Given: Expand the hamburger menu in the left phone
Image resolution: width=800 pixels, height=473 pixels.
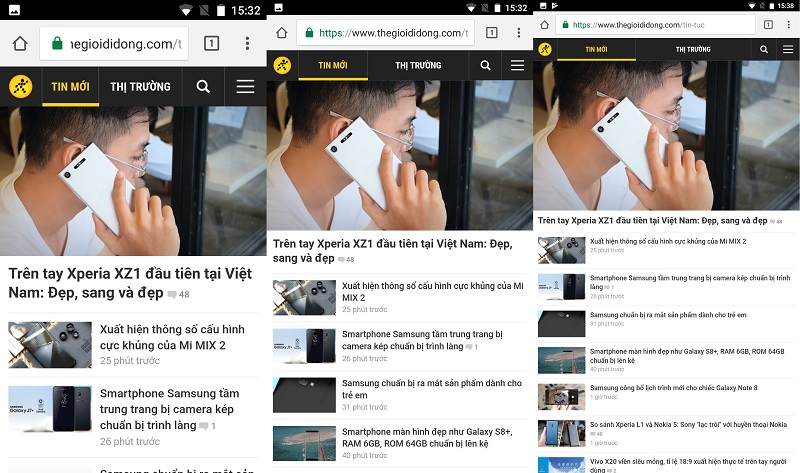Looking at the screenshot, I should pos(245,87).
